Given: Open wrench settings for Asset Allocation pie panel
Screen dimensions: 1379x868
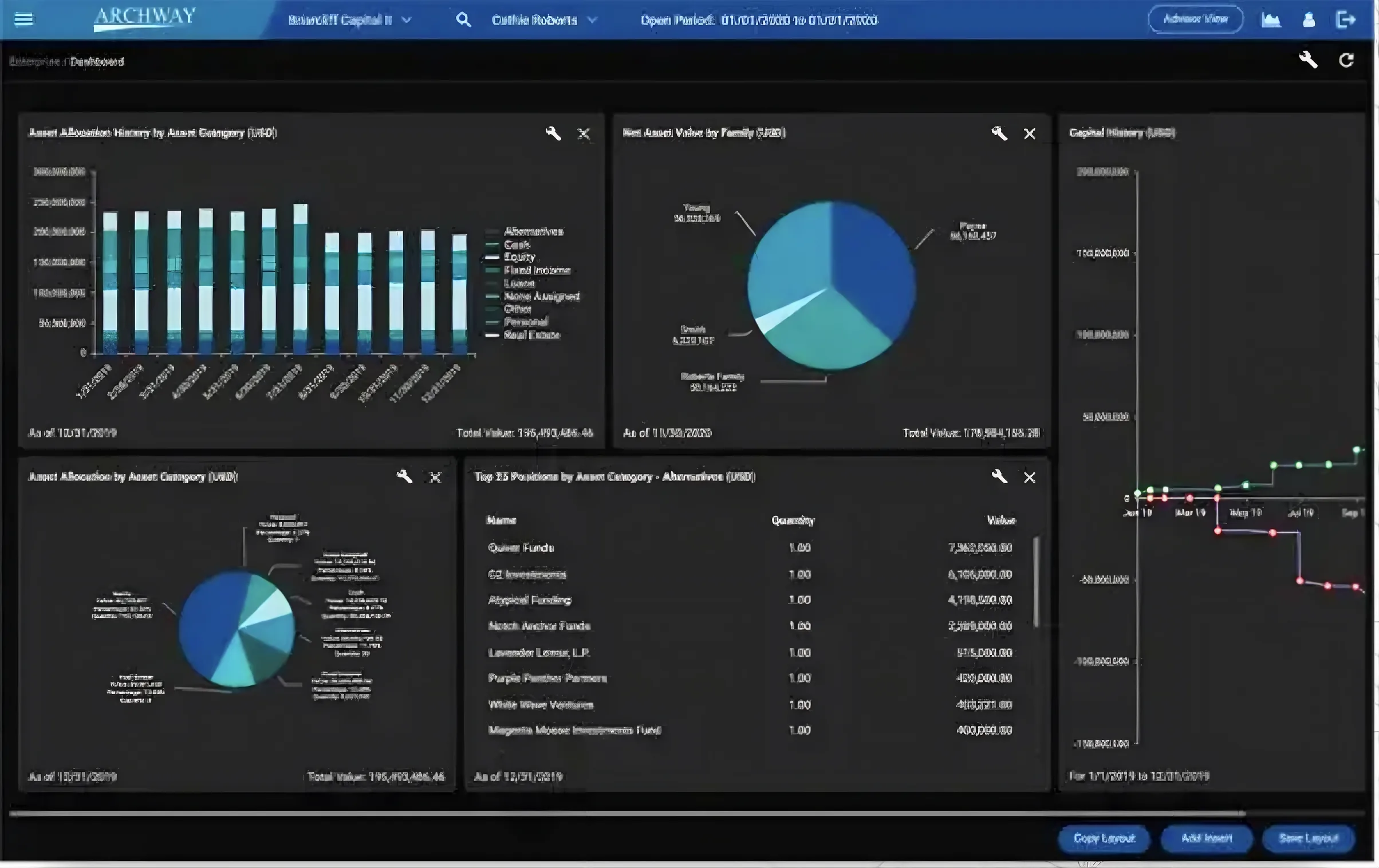Looking at the screenshot, I should [404, 476].
